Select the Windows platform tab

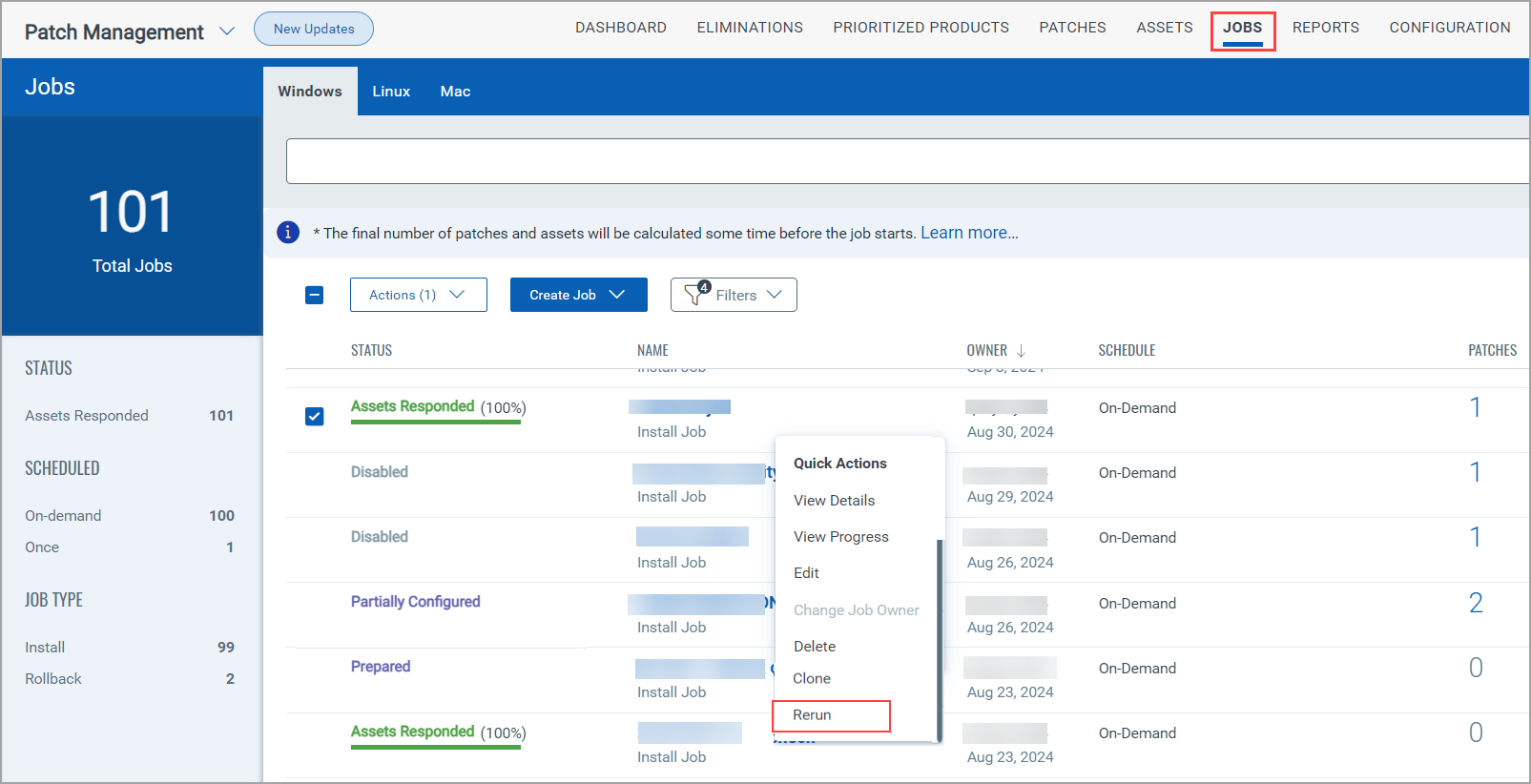310,92
